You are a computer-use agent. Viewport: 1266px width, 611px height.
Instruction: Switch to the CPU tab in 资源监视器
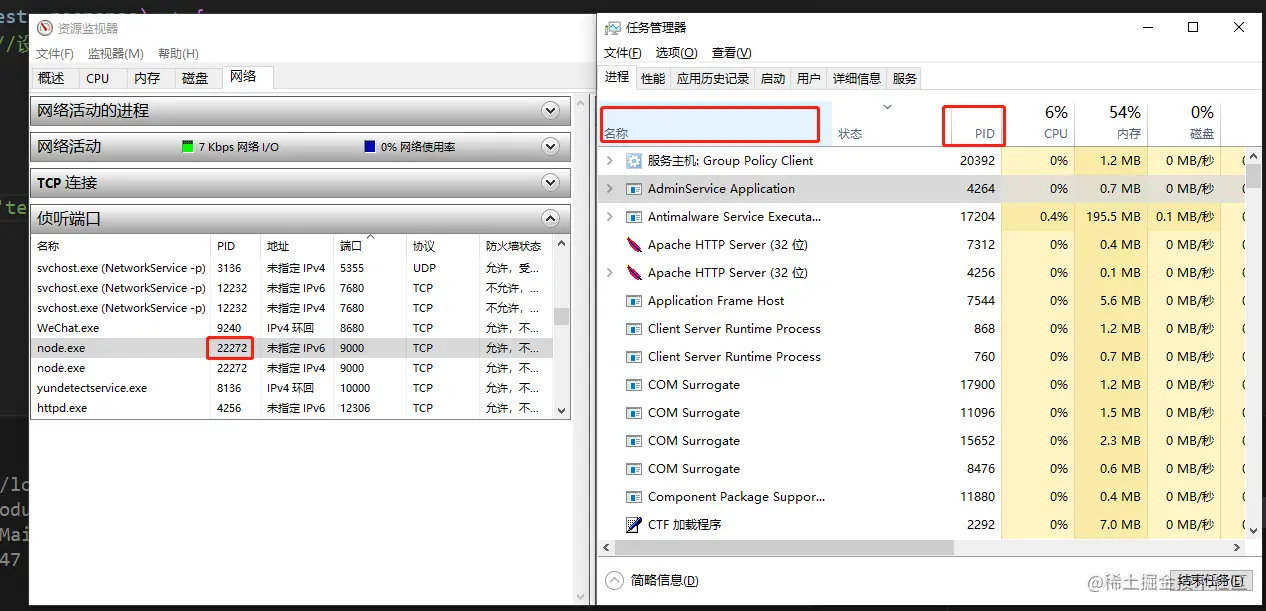tap(98, 78)
